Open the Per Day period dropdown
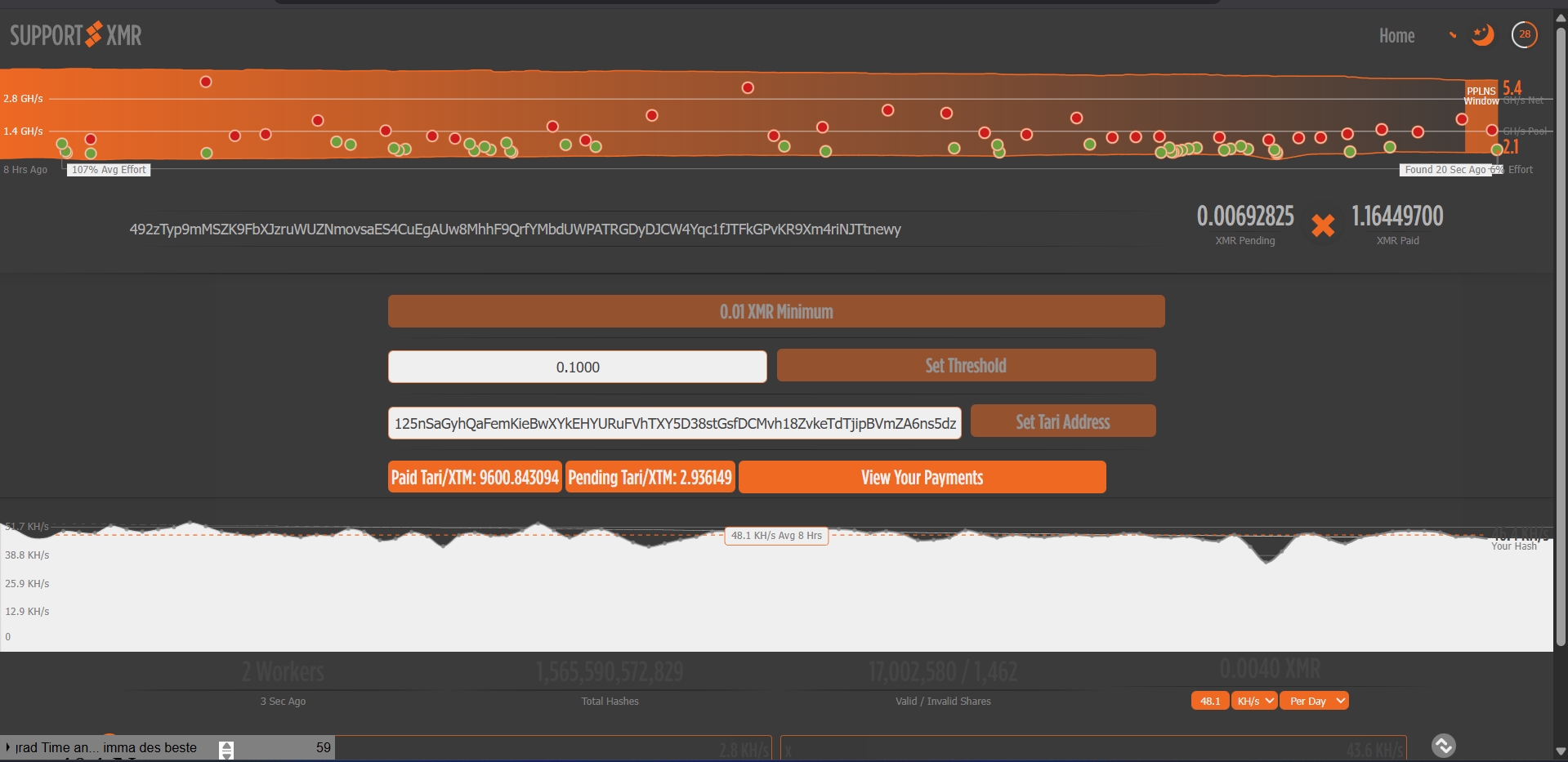This screenshot has height=762, width=1568. tap(1314, 701)
